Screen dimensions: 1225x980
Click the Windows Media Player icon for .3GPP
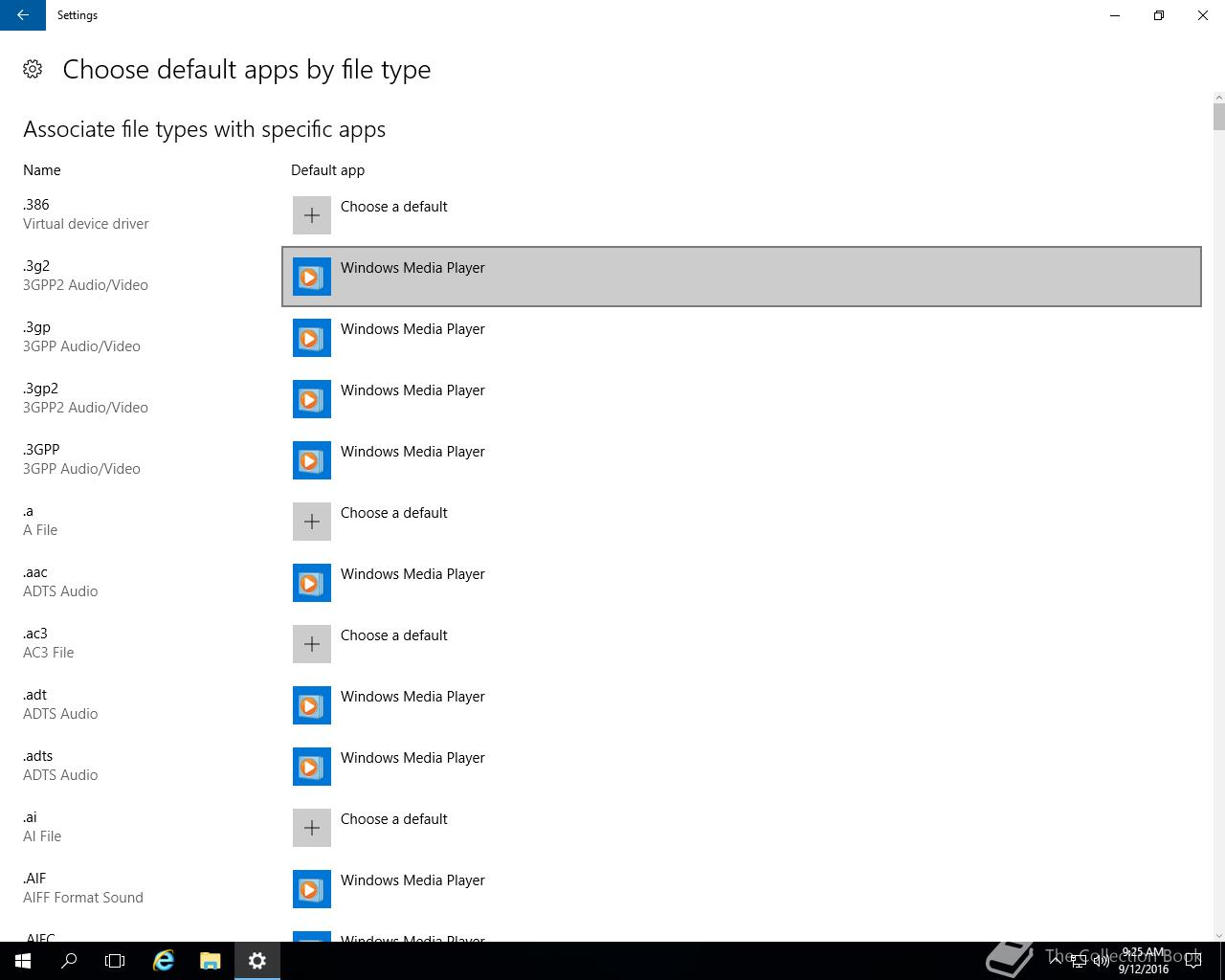312,460
